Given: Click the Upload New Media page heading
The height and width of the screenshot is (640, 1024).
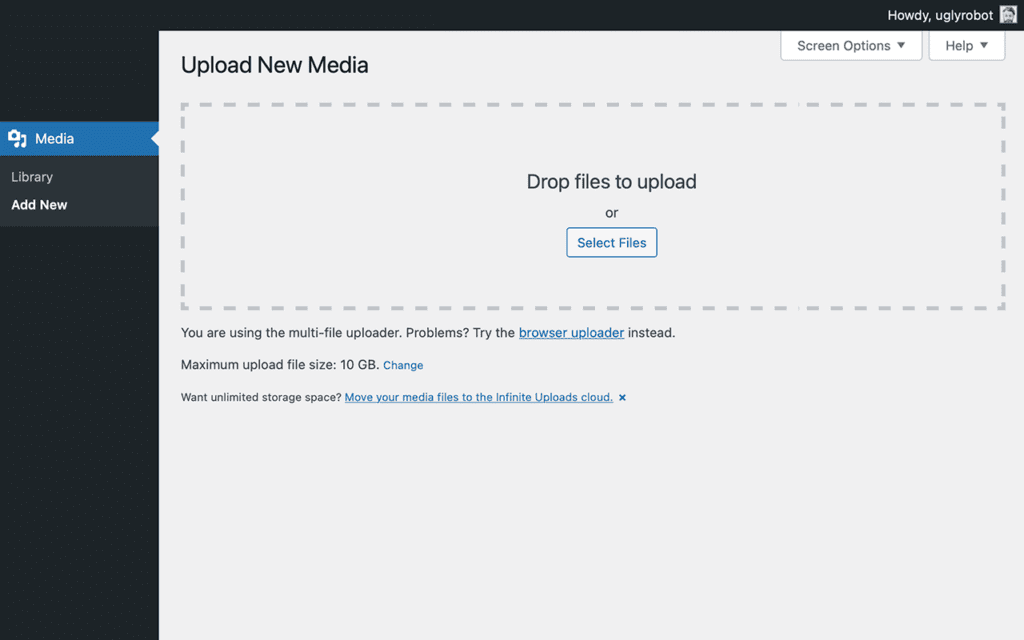Looking at the screenshot, I should pos(274,64).
